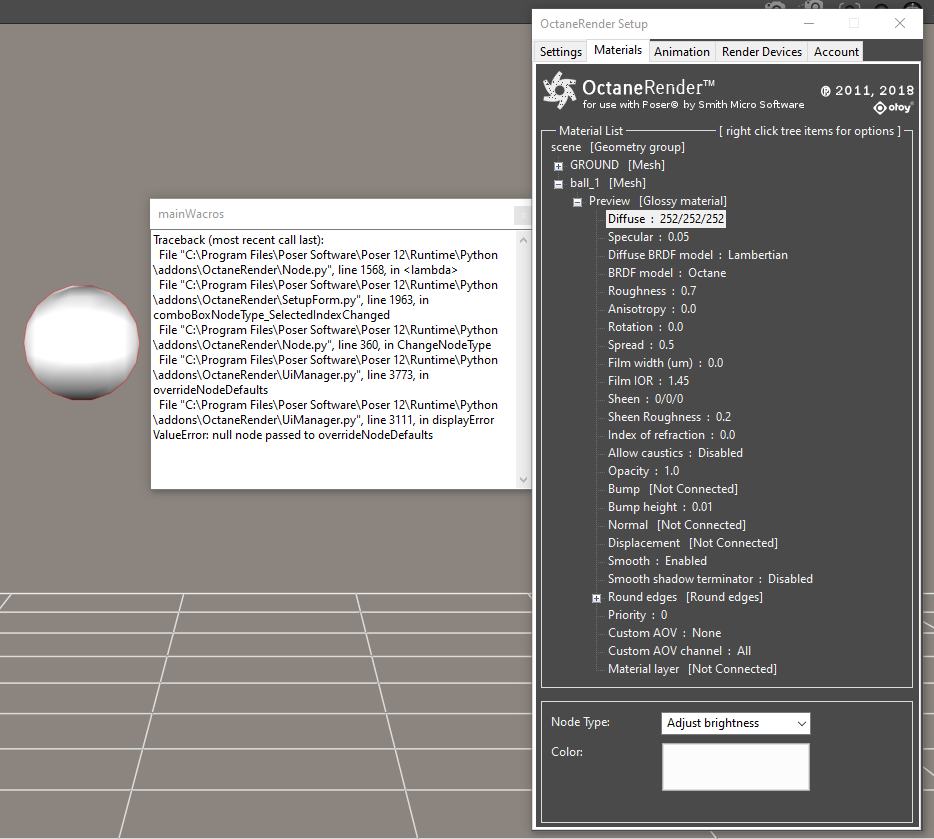This screenshot has height=839, width=934.
Task: Select the Anisotropy 0.0 row
Action: [652, 309]
